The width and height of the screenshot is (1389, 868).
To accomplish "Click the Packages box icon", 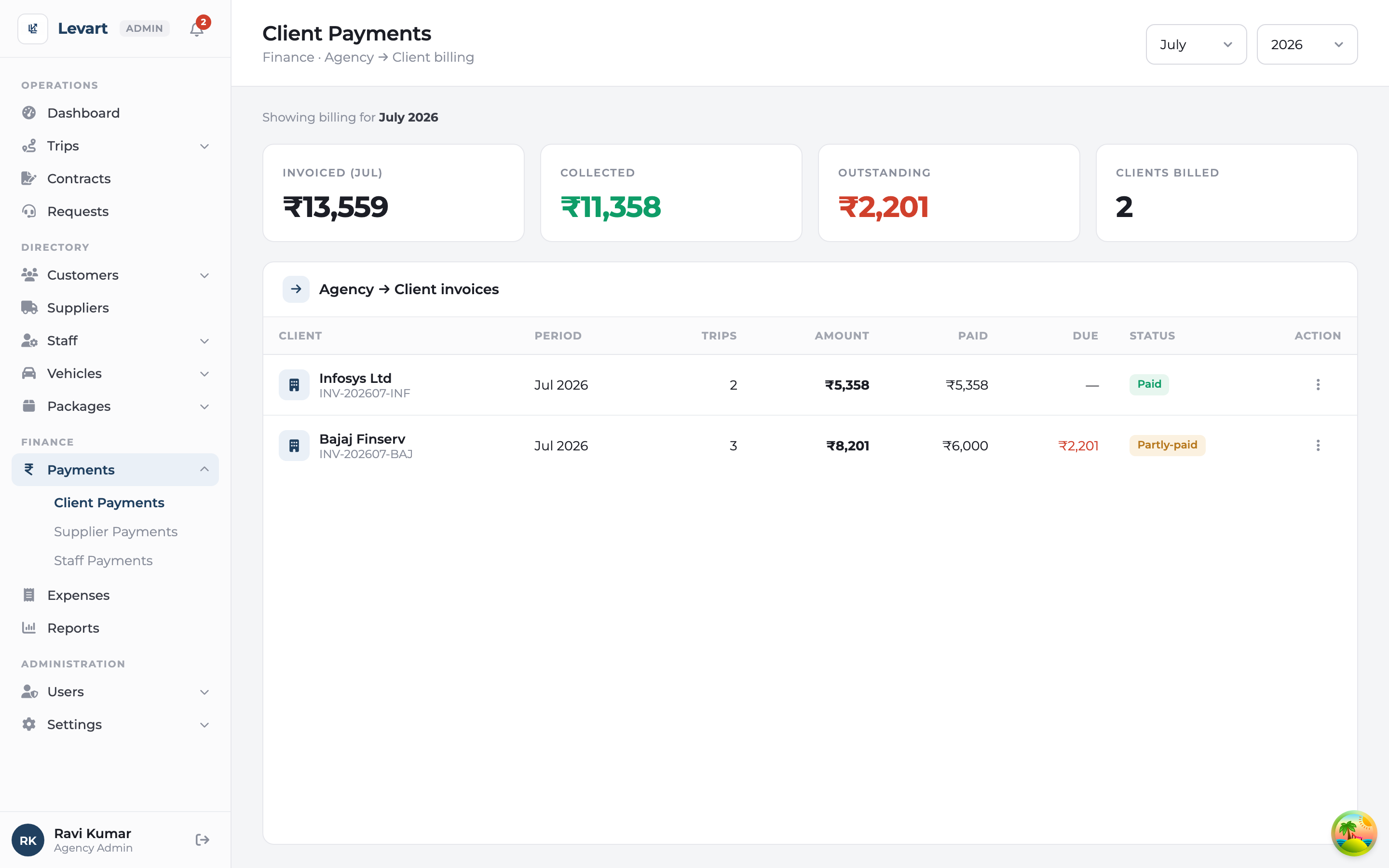I will pyautogui.click(x=29, y=406).
